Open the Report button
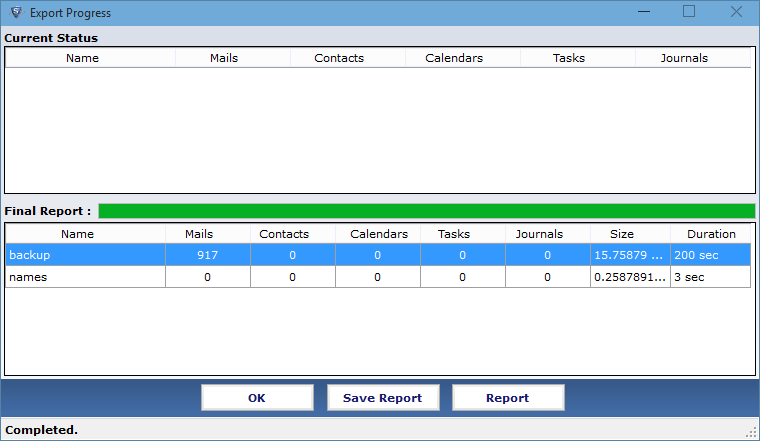The height and width of the screenshot is (441, 760). [508, 398]
